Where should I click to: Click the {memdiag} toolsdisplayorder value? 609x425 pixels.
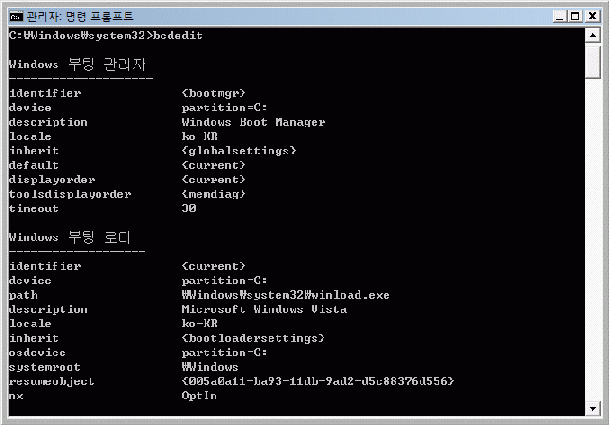tap(214, 194)
